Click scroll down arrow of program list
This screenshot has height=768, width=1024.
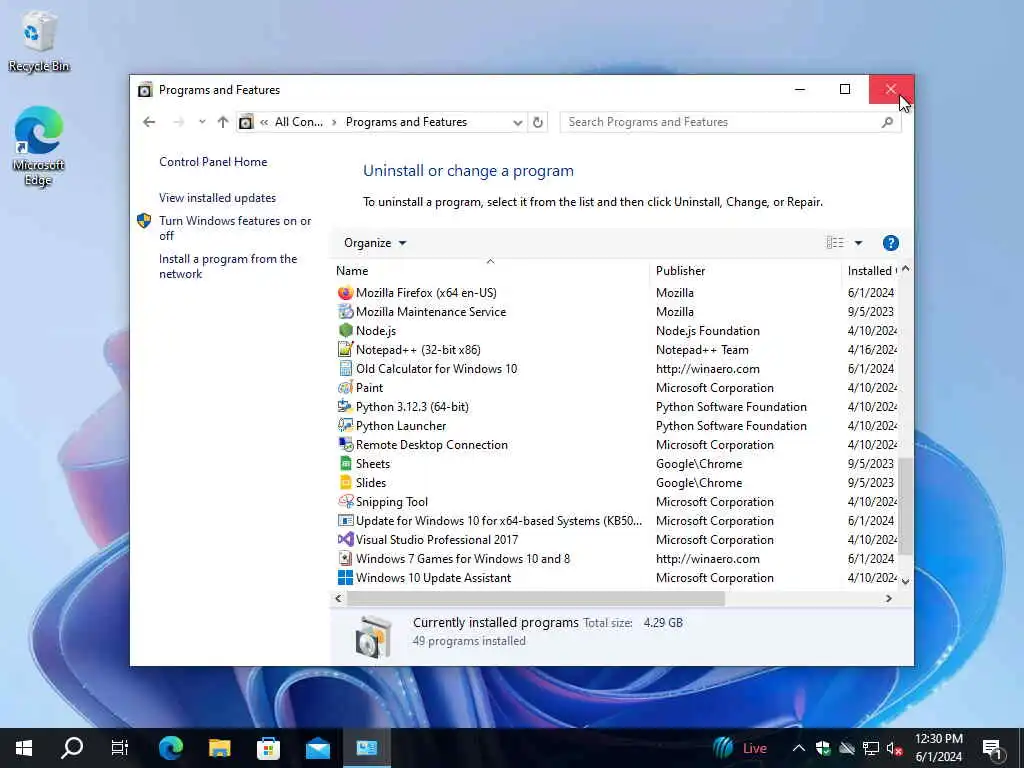[905, 581]
